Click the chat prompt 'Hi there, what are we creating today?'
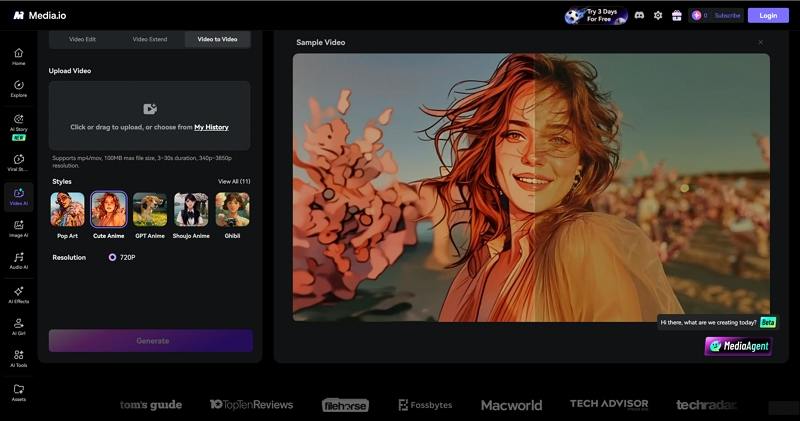 [x=708, y=323]
